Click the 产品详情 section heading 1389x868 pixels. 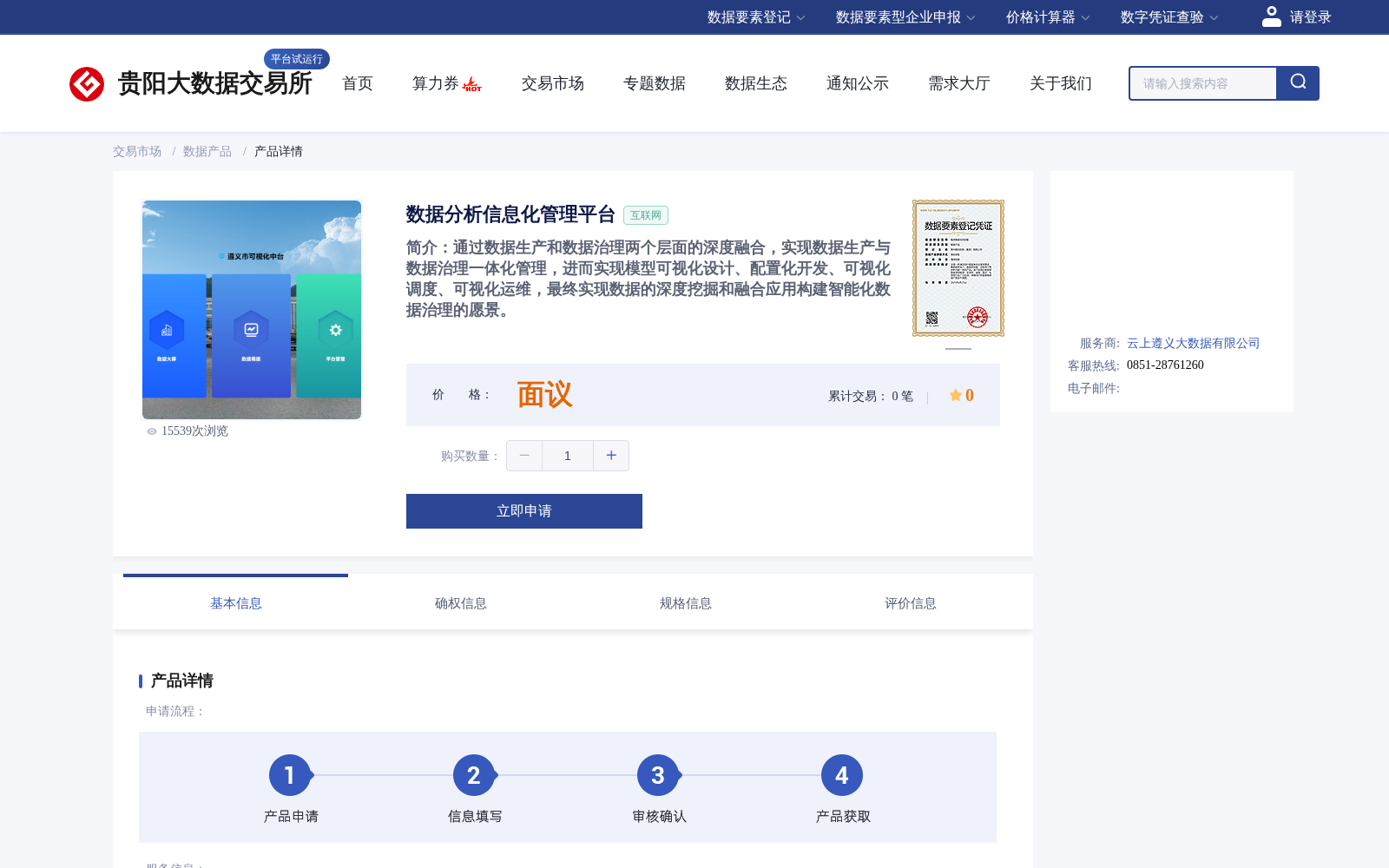pyautogui.click(x=181, y=681)
